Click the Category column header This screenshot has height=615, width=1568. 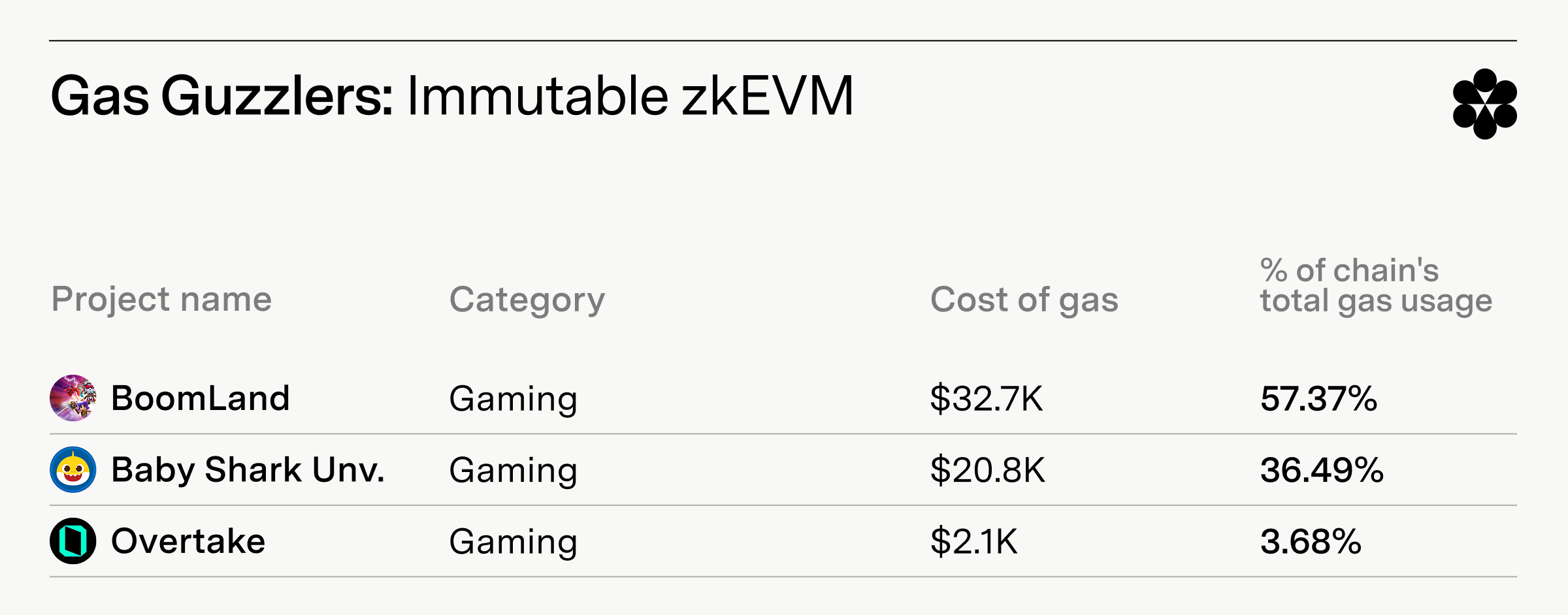click(527, 300)
